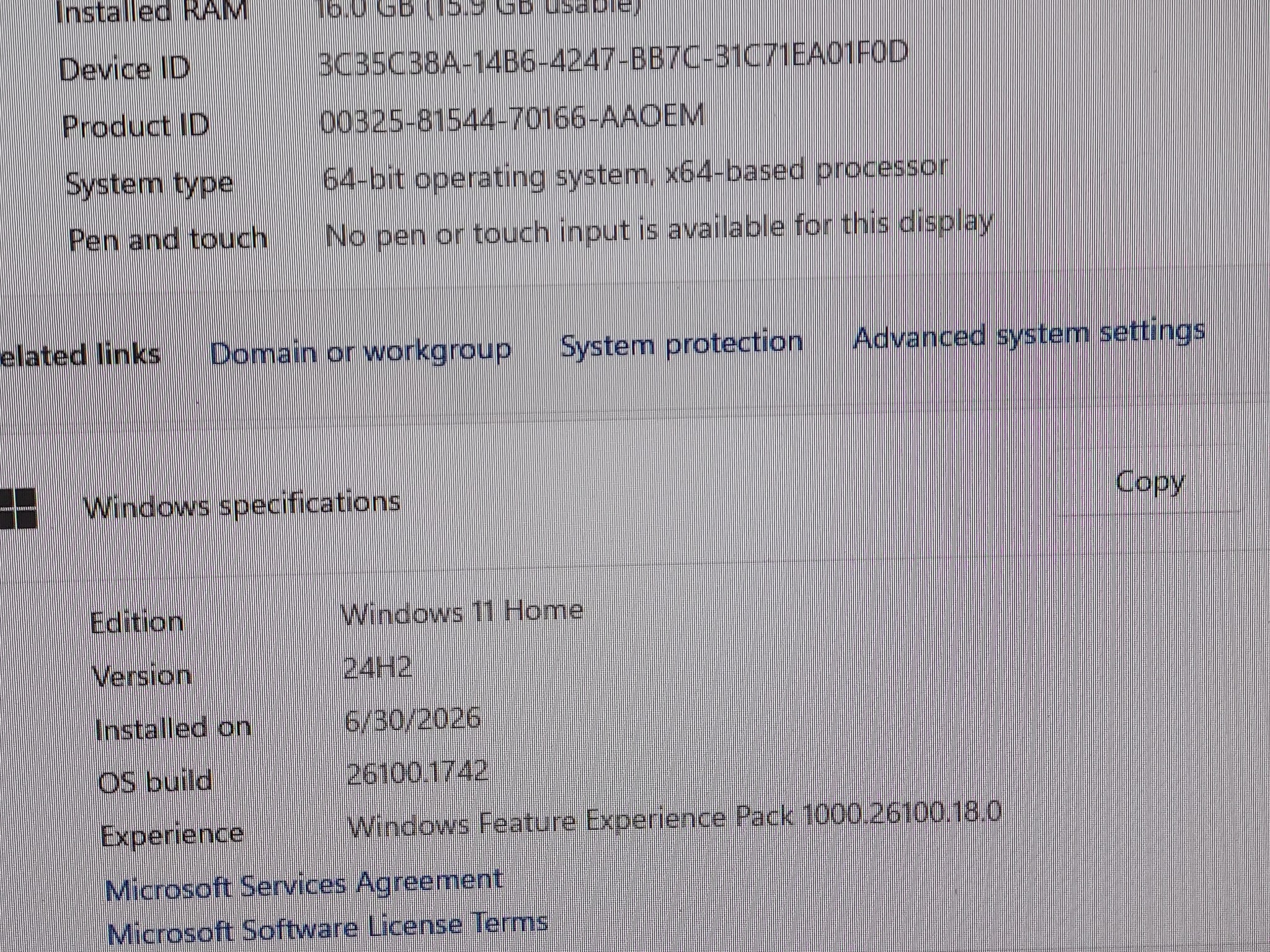1270x952 pixels.
Task: Open Microsoft Software License Terms link
Action: pos(327,929)
